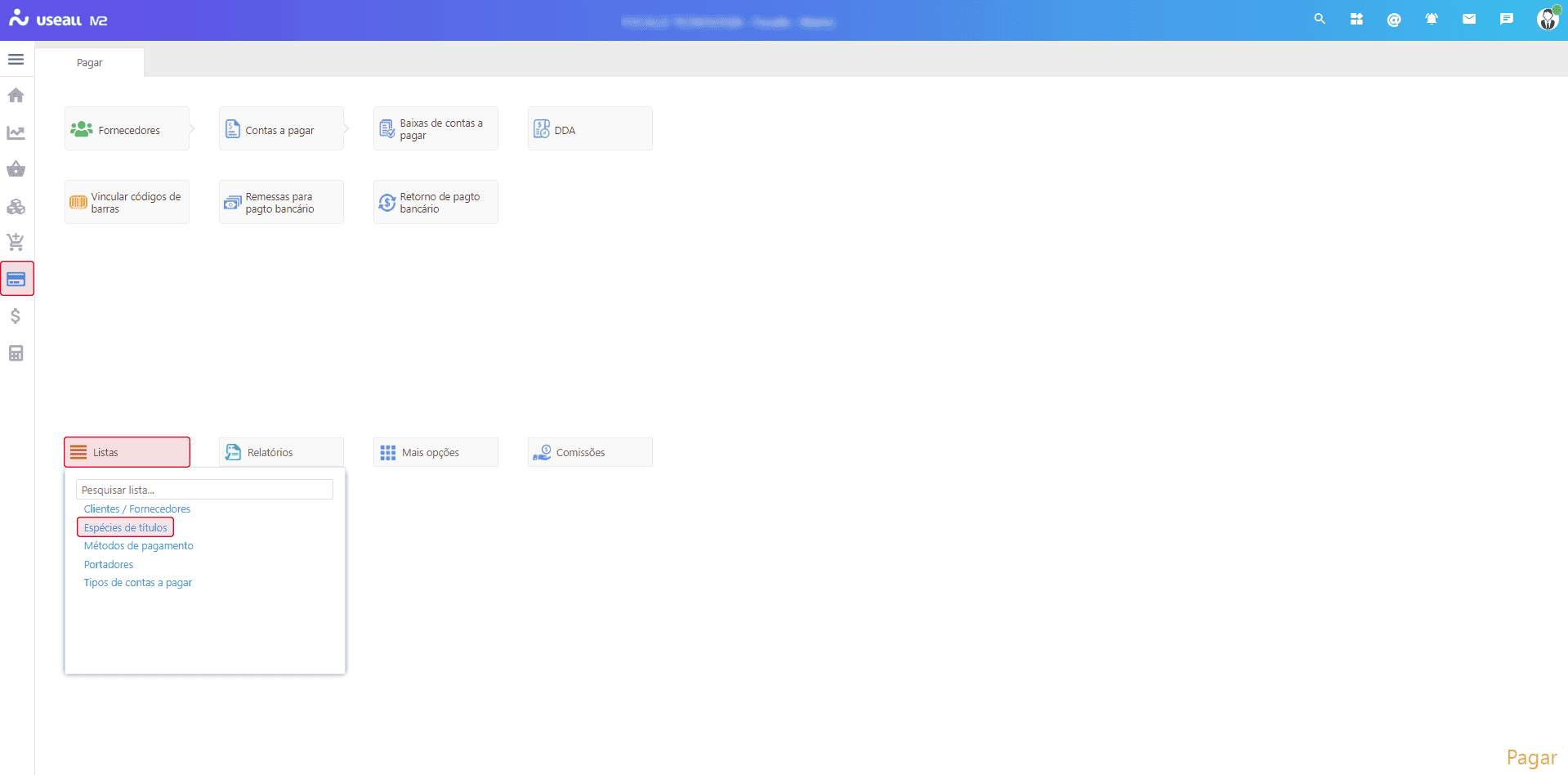This screenshot has width=1568, height=775.
Task: Go to the Home sidebar icon
Action: pos(16,96)
